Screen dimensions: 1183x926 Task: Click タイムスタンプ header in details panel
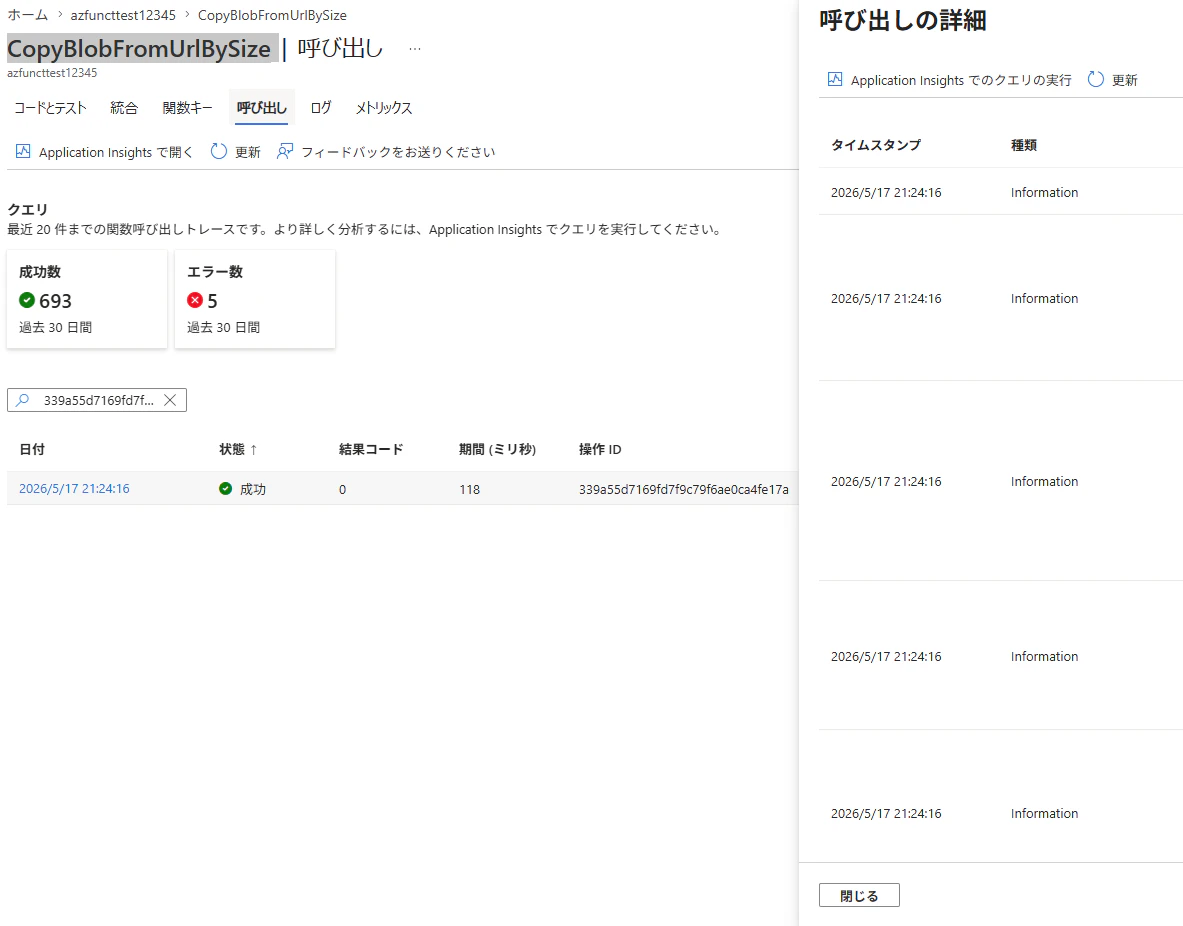pos(876,145)
